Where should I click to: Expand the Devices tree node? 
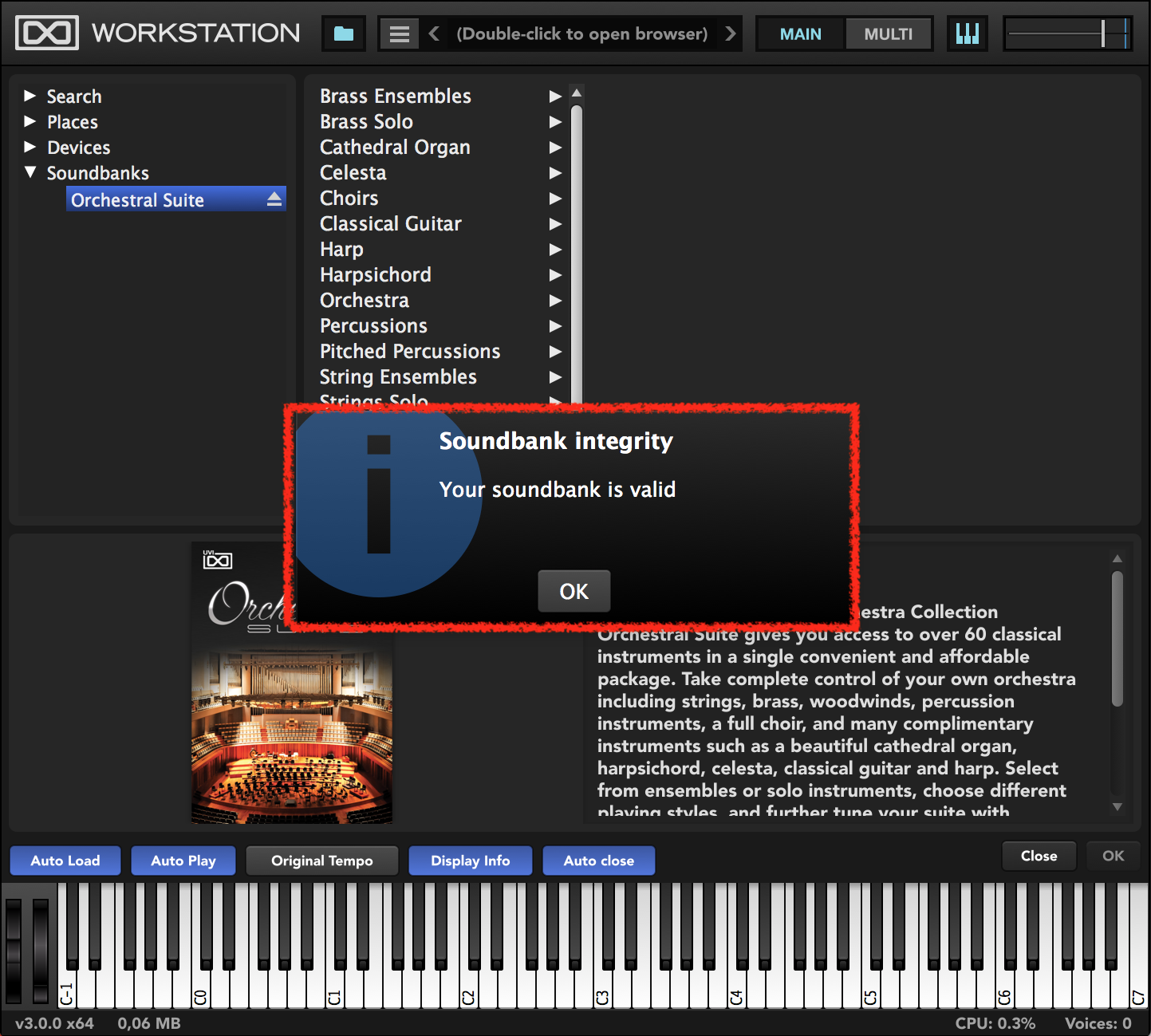tap(30, 147)
